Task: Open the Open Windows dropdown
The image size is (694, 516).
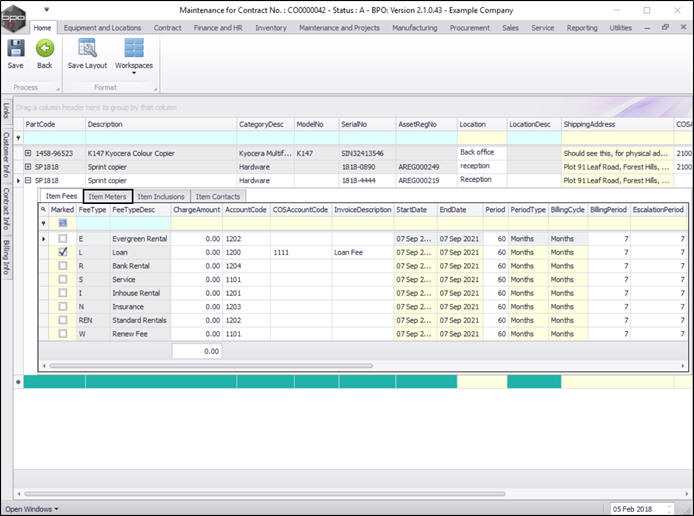Action: (x=30, y=509)
